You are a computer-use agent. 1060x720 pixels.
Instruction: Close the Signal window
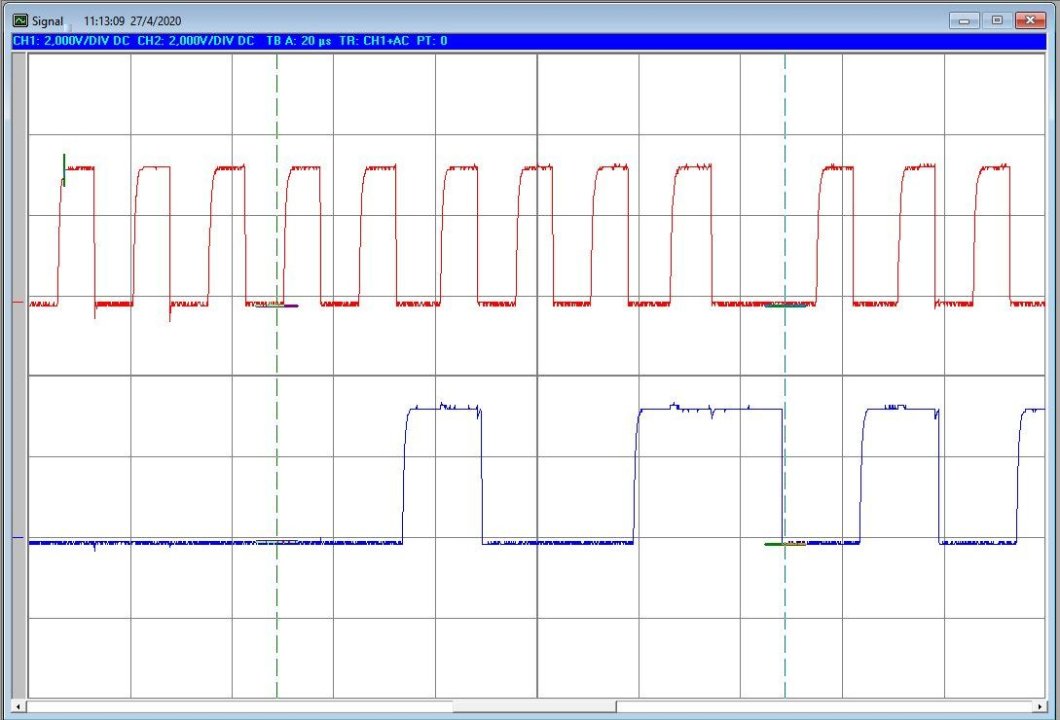tap(1030, 20)
